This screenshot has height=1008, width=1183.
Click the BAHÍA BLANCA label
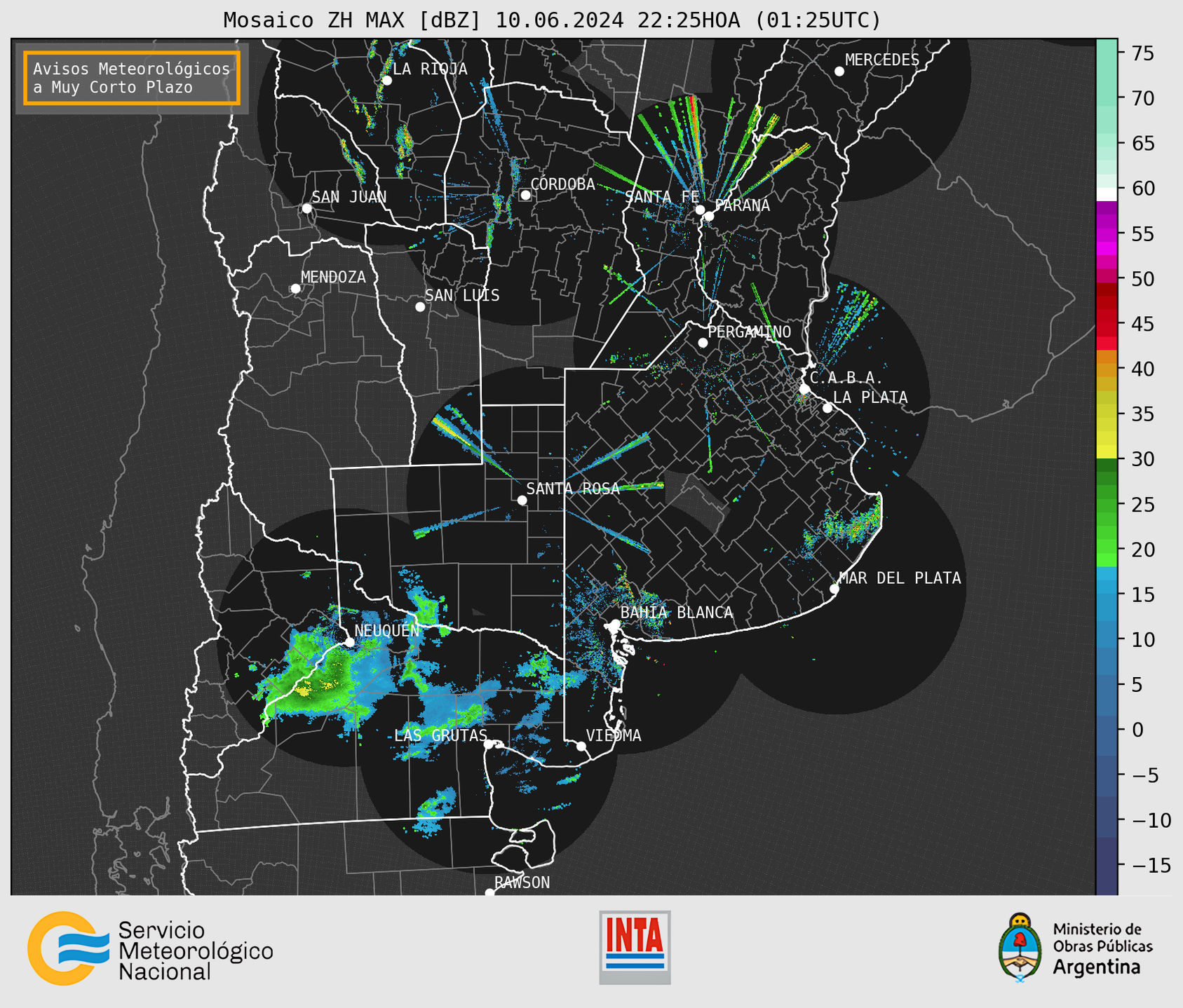[x=677, y=612]
